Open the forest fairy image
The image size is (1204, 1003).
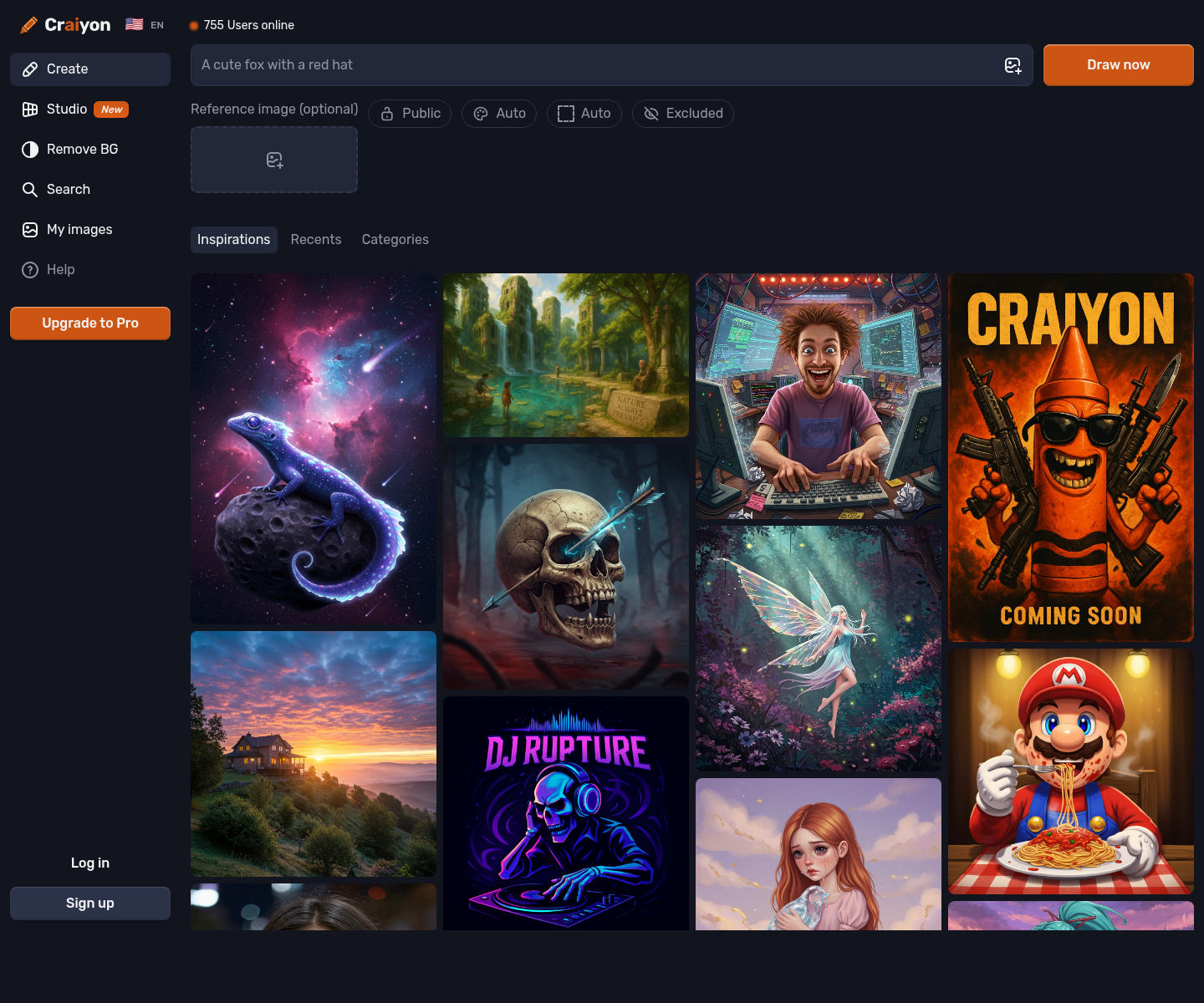coord(819,649)
